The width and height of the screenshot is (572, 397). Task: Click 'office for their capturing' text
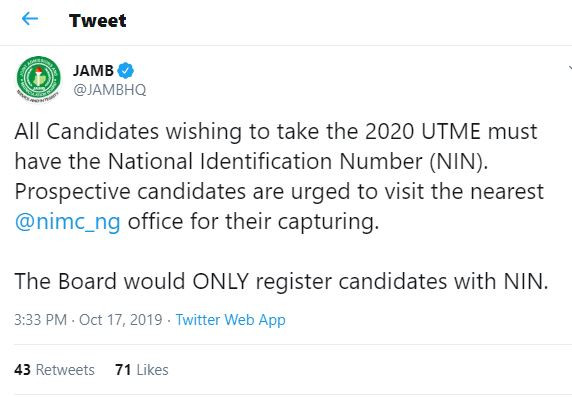[253, 221]
